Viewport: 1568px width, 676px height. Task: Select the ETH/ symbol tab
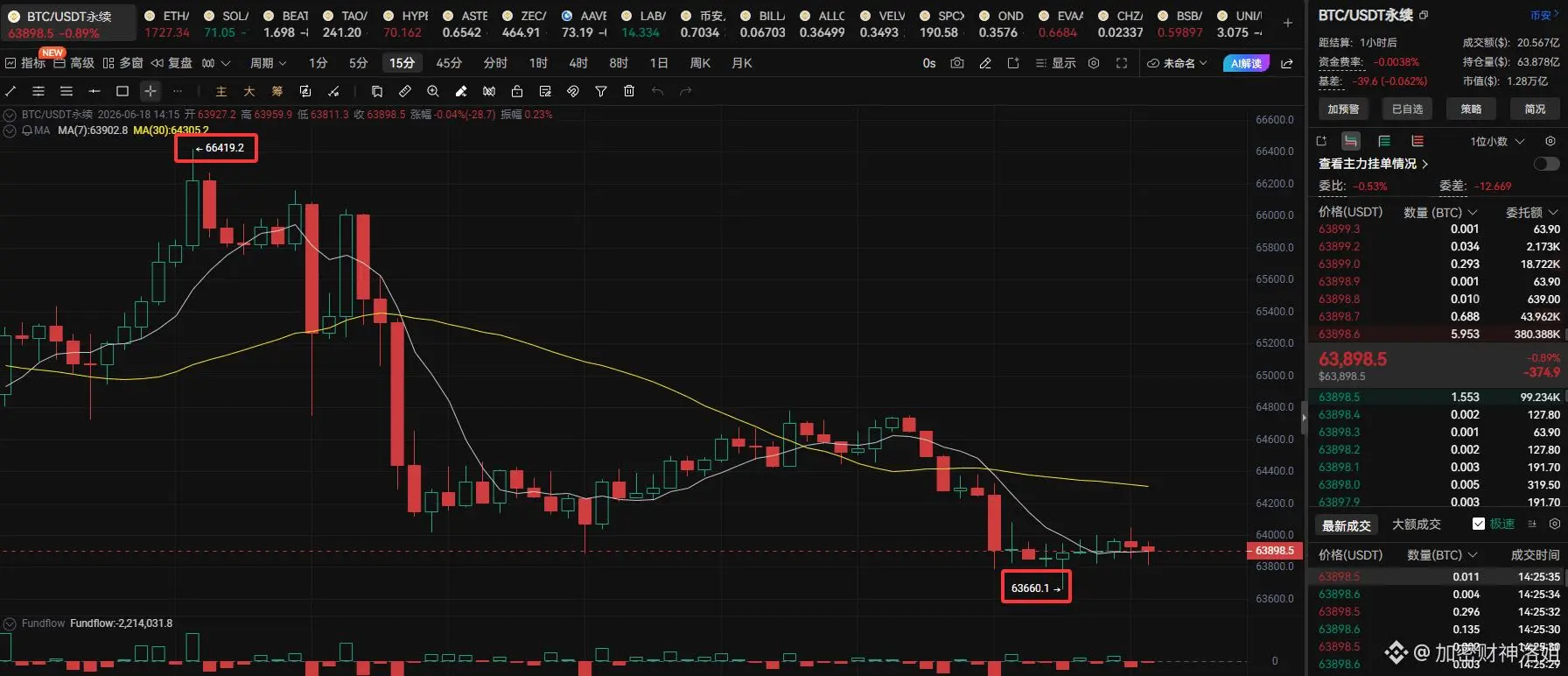pyautogui.click(x=167, y=24)
